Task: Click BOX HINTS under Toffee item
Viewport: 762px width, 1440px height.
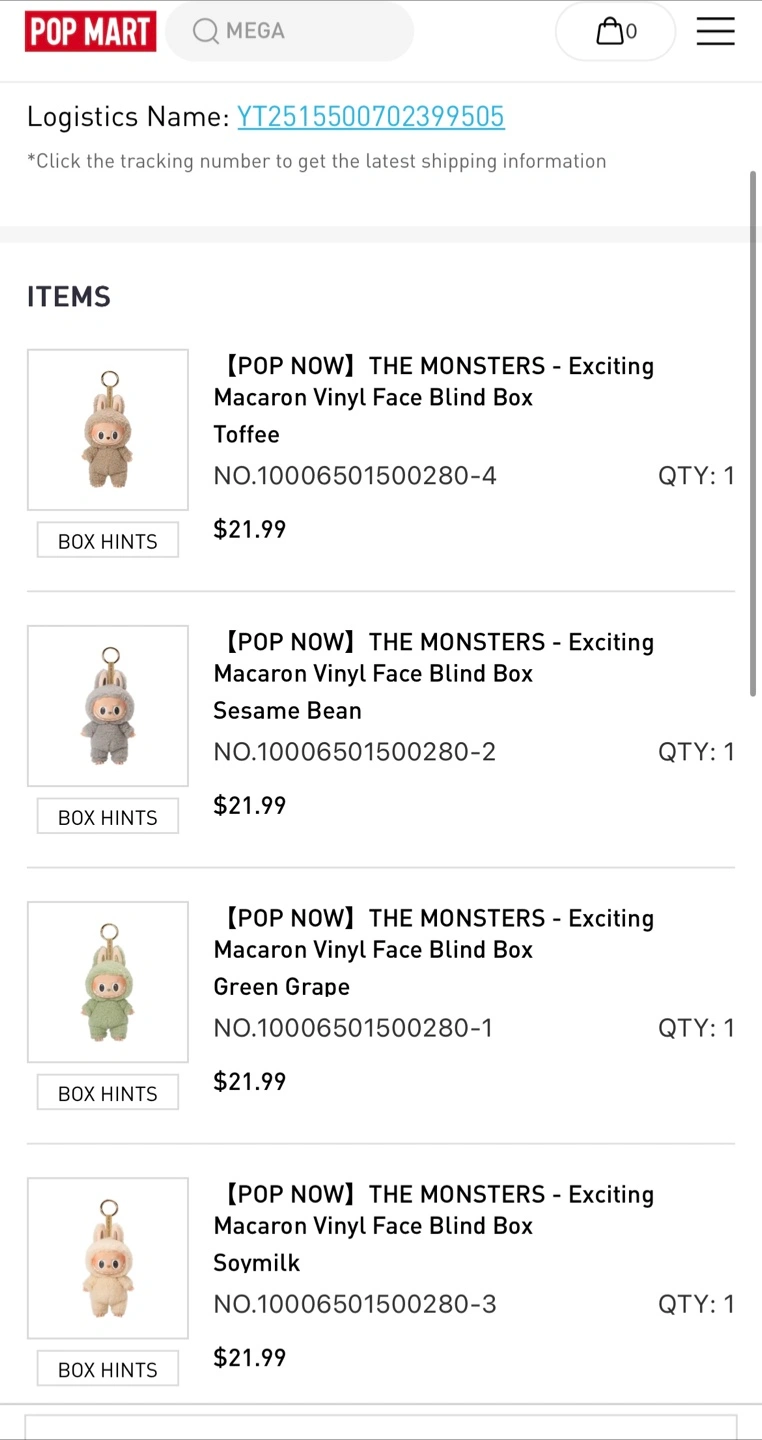Action: (x=108, y=541)
